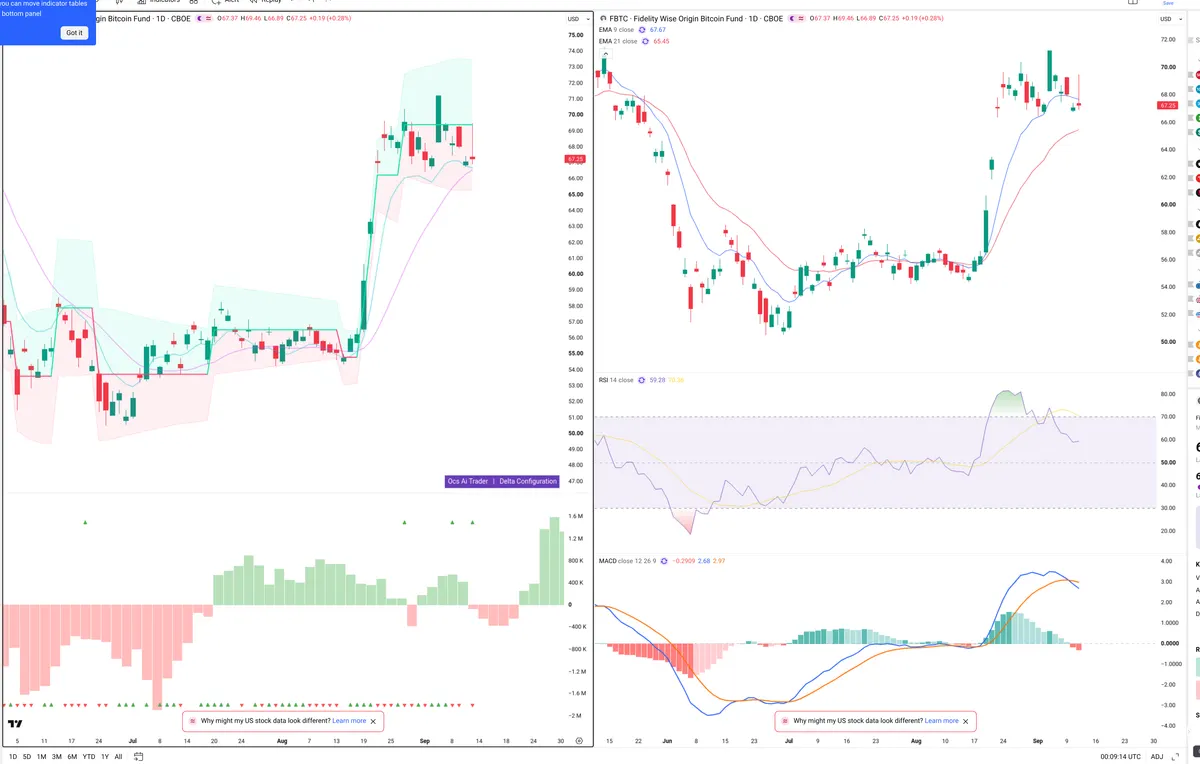
Task: Select the YTD time range
Action: click(x=89, y=757)
